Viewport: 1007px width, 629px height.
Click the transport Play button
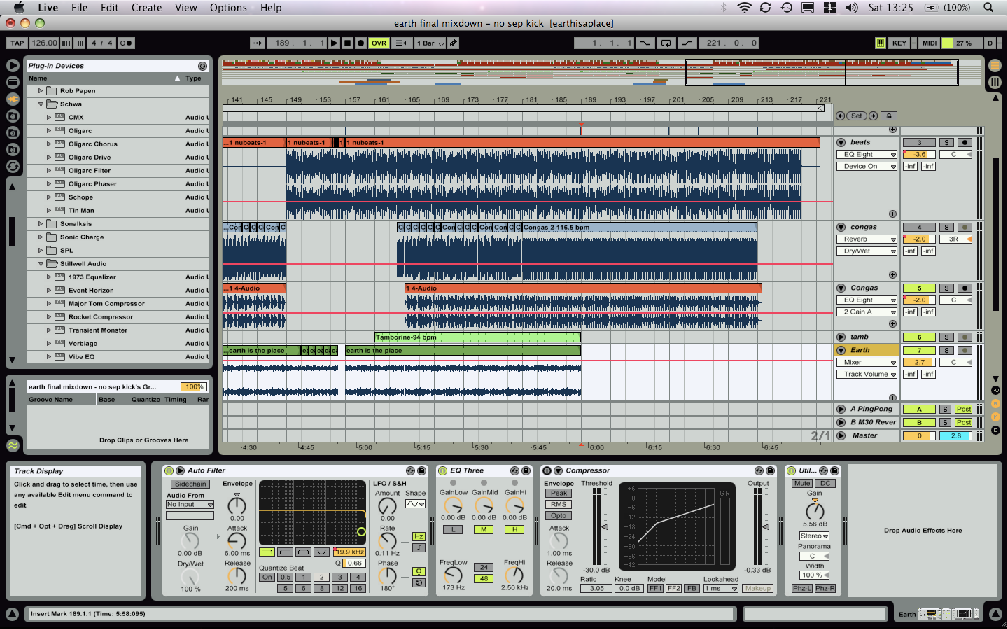334,43
